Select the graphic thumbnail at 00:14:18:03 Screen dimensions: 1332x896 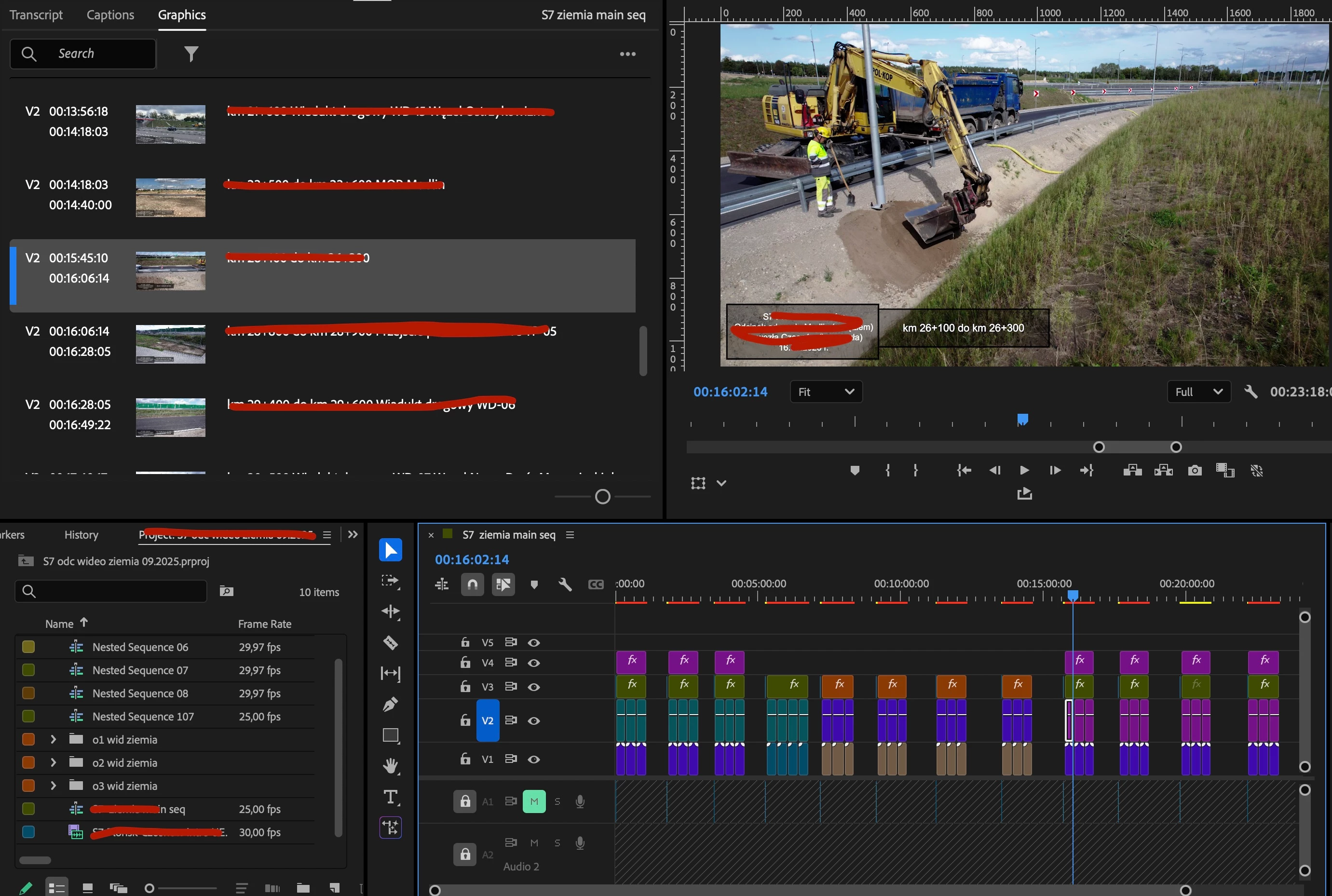click(x=170, y=197)
